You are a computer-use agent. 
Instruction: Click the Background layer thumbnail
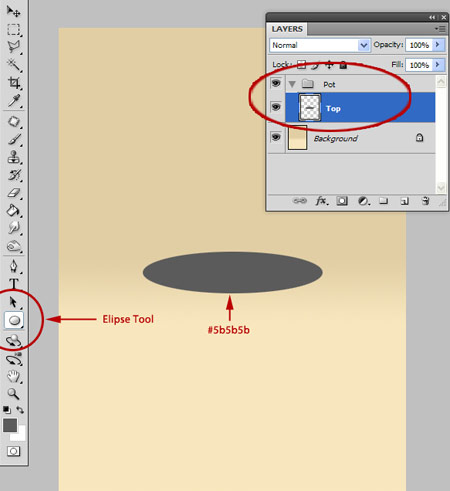pyautogui.click(x=297, y=138)
